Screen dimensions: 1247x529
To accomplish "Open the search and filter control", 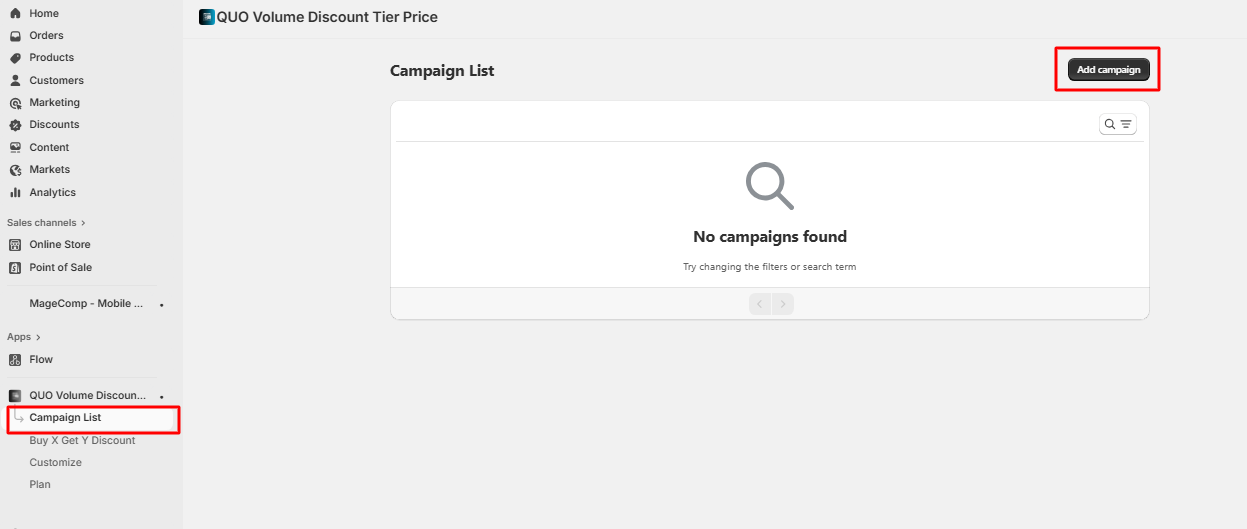I will tap(1117, 124).
